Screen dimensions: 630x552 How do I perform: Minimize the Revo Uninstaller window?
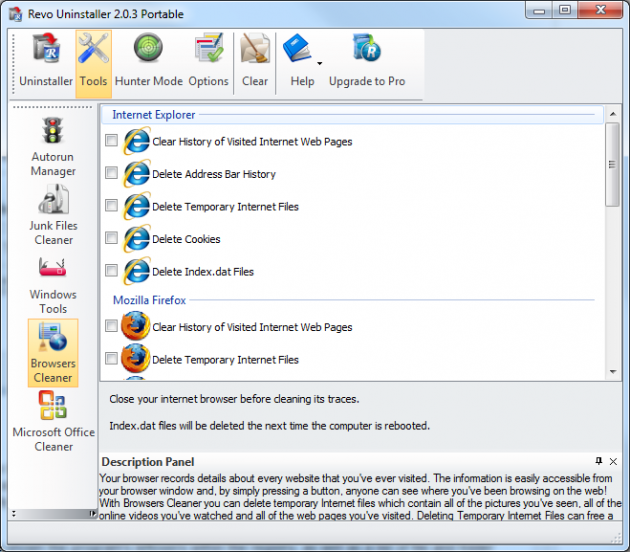pos(539,11)
